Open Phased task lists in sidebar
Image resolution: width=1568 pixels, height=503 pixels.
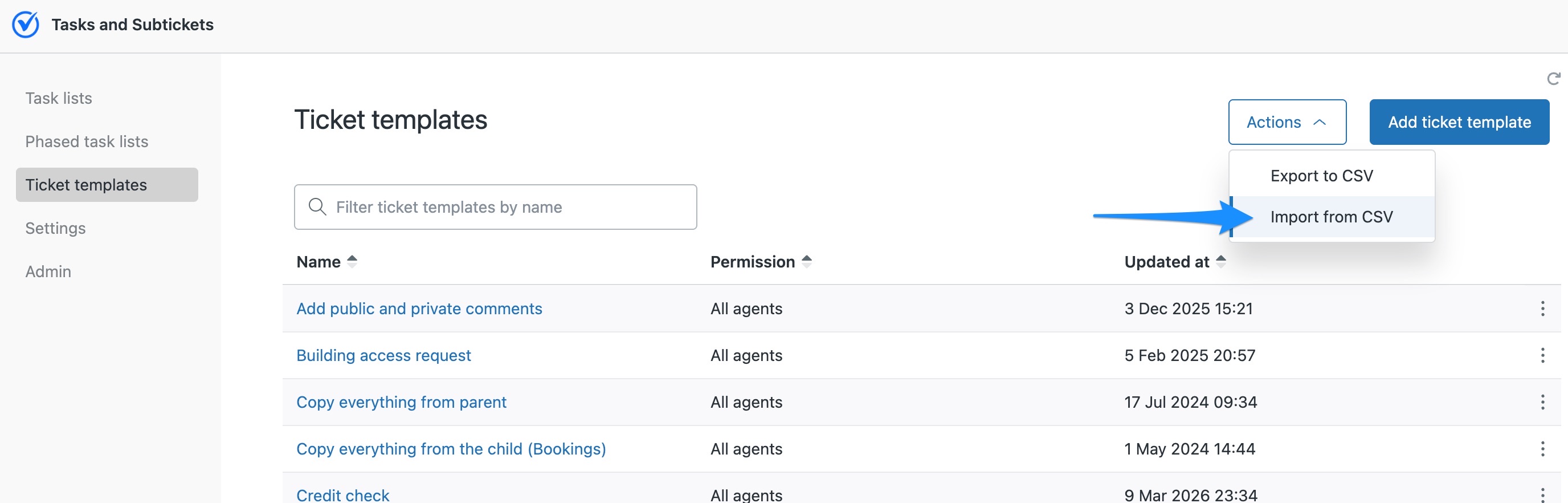tap(87, 141)
